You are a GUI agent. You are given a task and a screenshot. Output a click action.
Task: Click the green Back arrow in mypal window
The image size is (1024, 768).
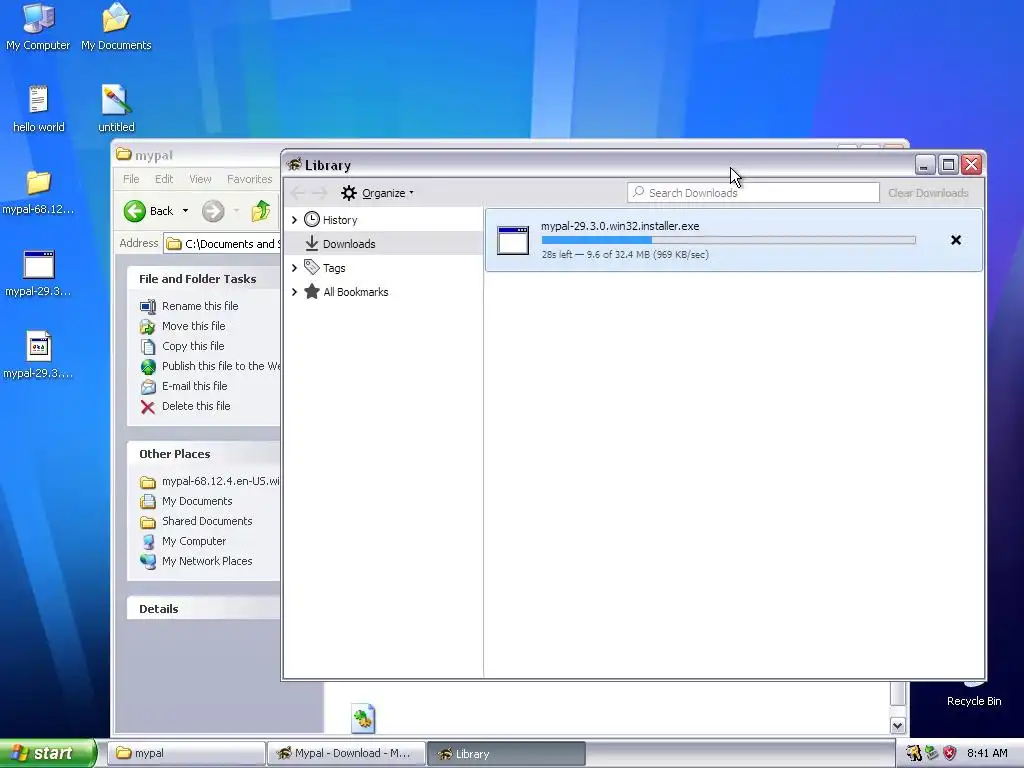tap(135, 211)
